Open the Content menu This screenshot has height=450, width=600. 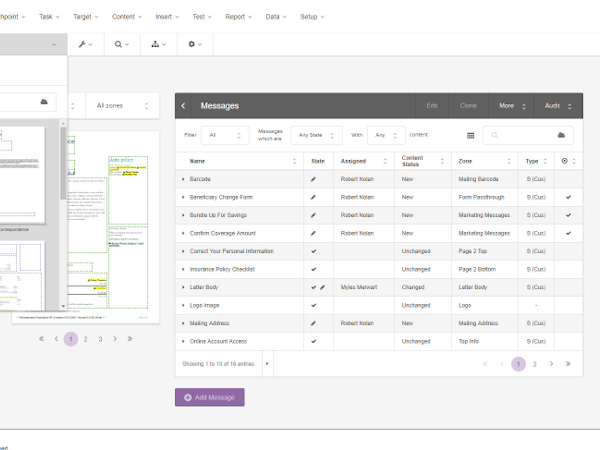point(127,17)
